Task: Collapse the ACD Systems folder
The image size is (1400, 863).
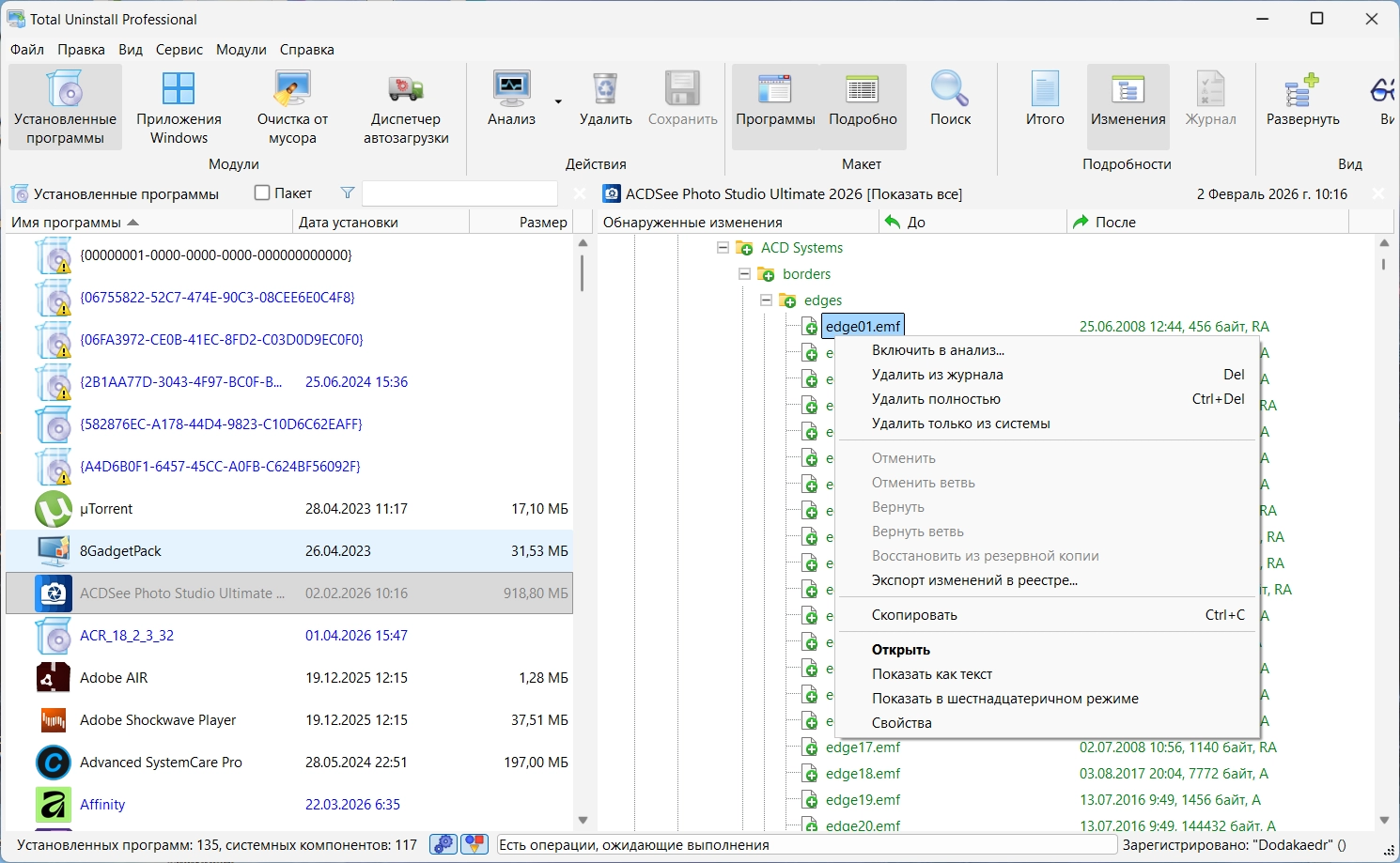Action: coord(723,248)
